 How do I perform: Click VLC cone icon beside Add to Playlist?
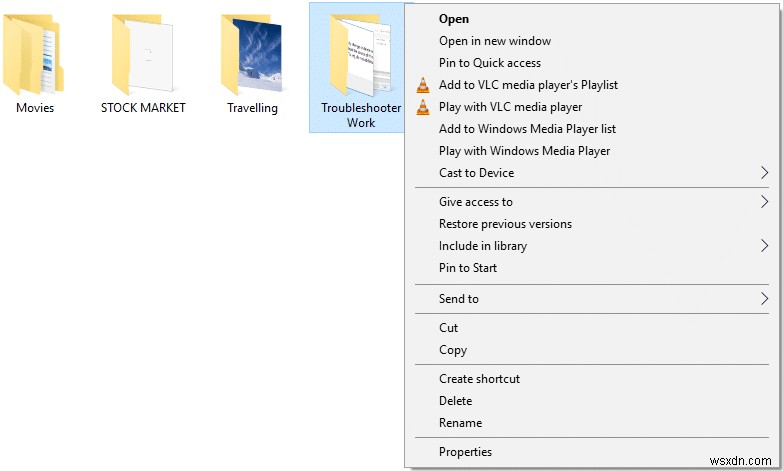click(422, 85)
